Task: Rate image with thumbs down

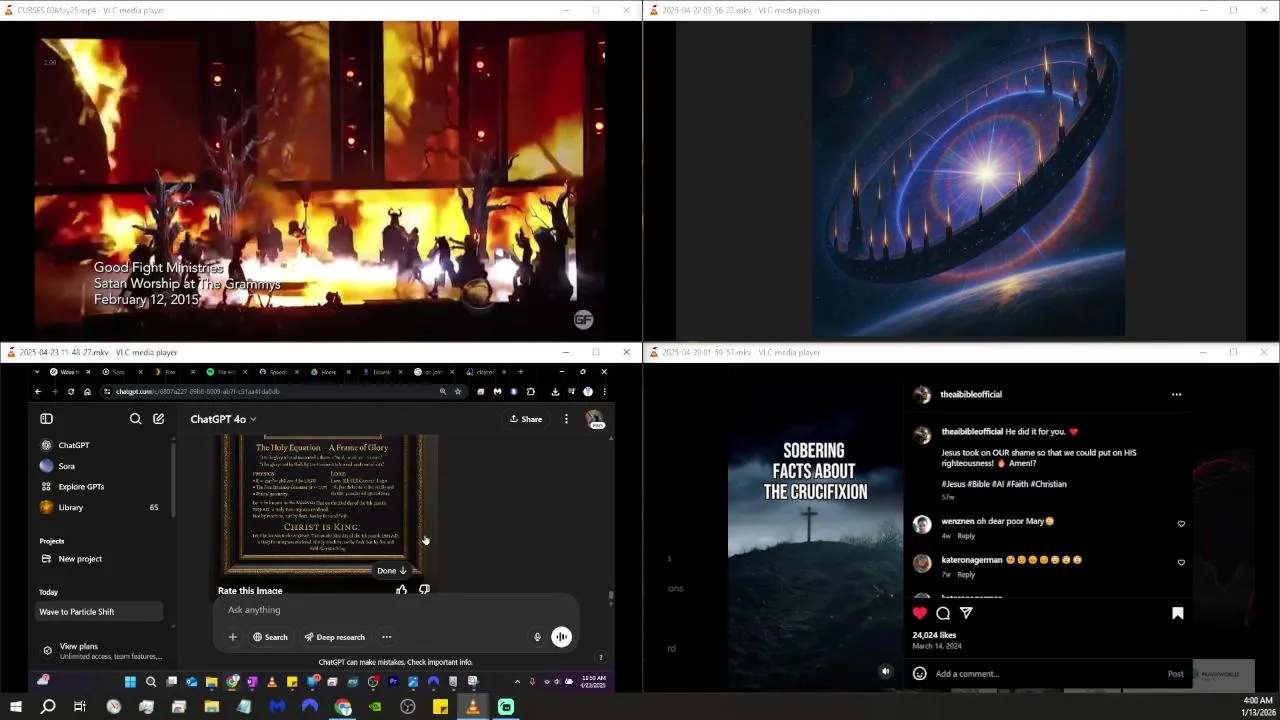Action: (424, 590)
